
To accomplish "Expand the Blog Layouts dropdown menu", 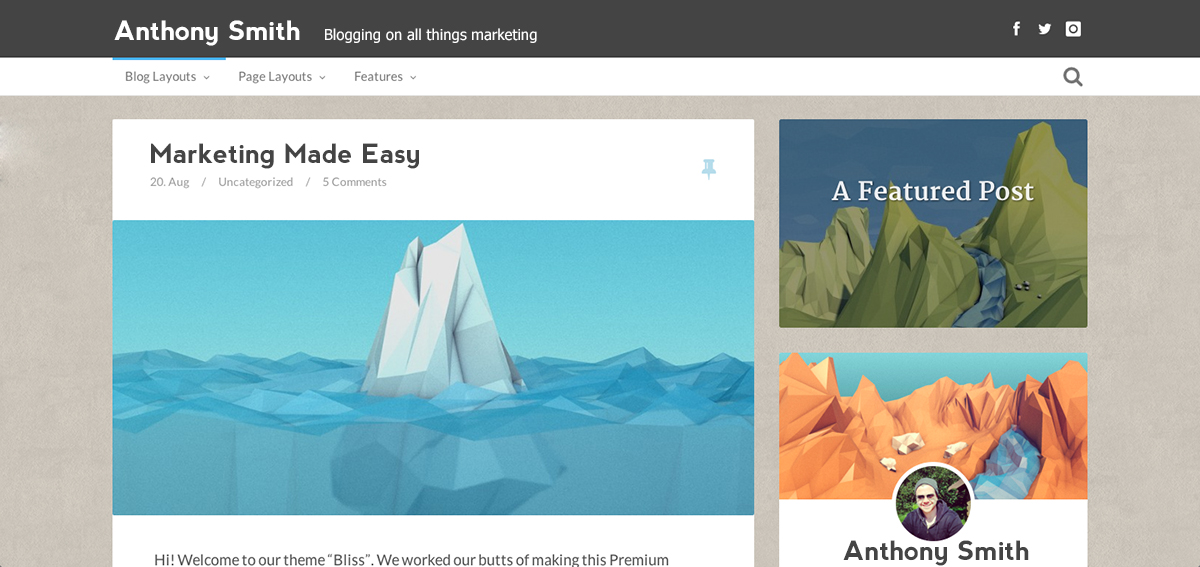I will 167,77.
